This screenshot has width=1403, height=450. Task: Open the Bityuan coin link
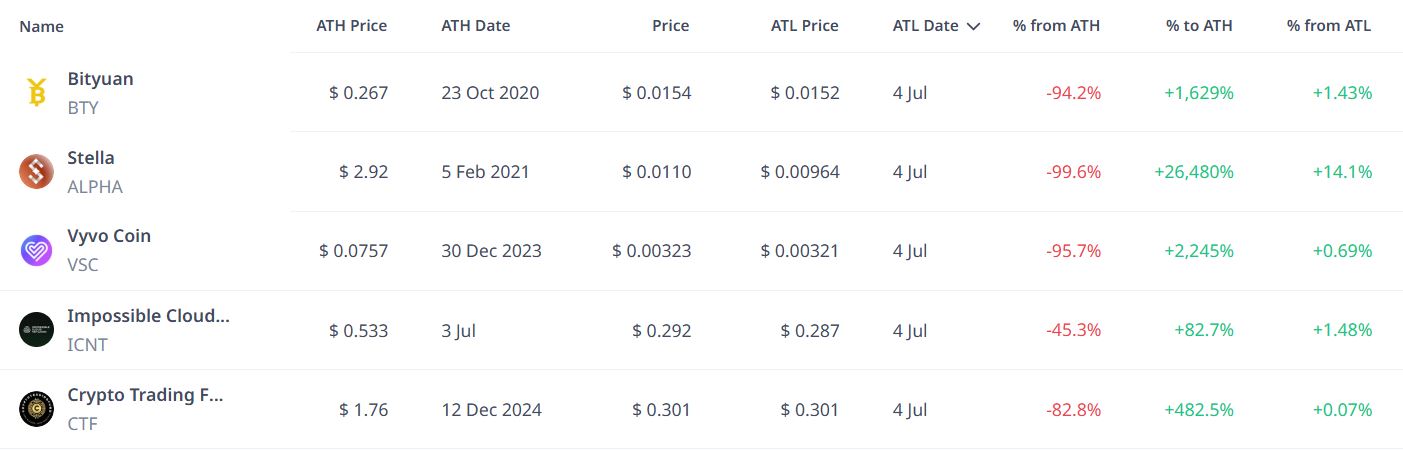100,79
